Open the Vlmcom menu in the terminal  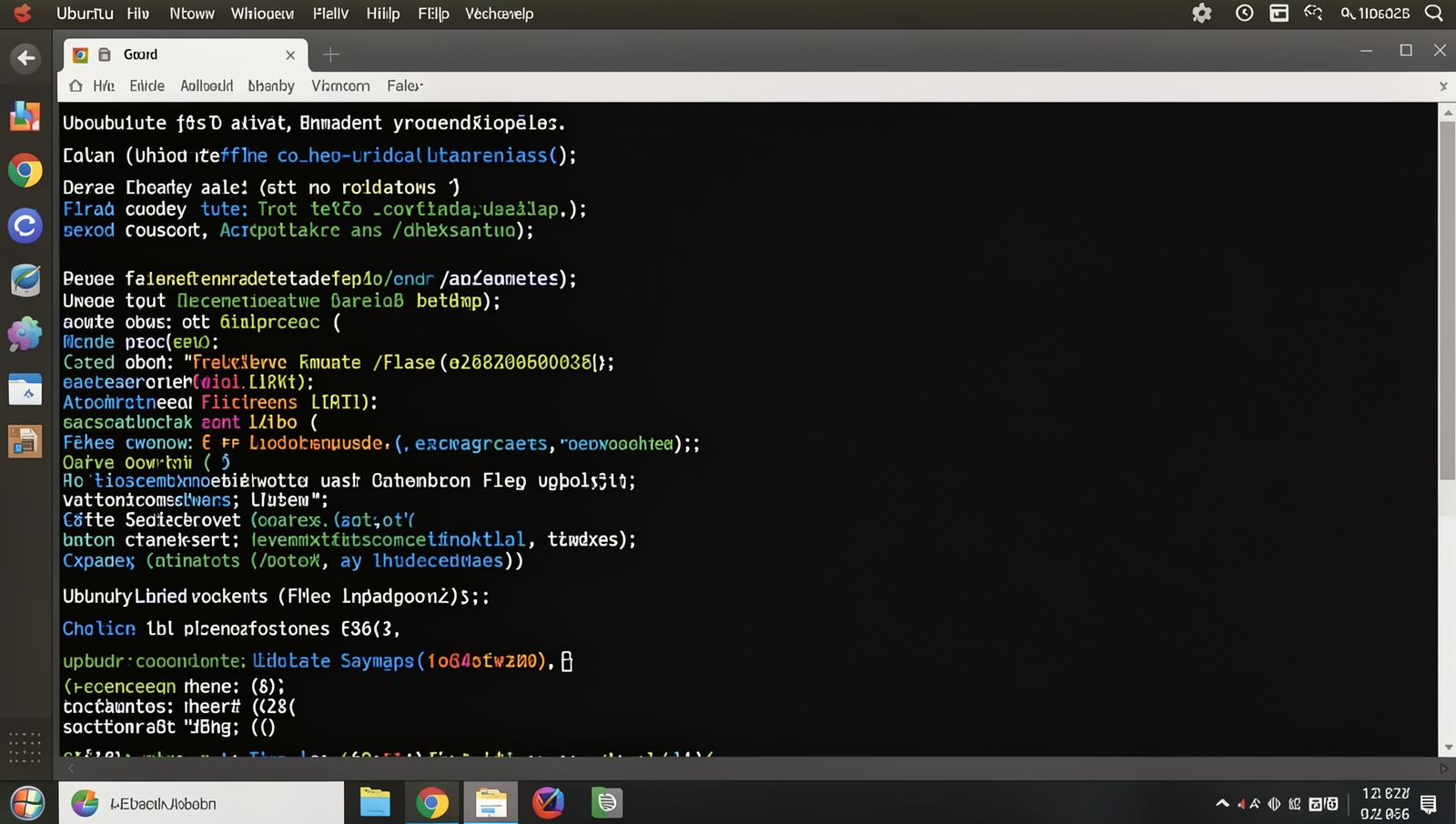[x=340, y=85]
